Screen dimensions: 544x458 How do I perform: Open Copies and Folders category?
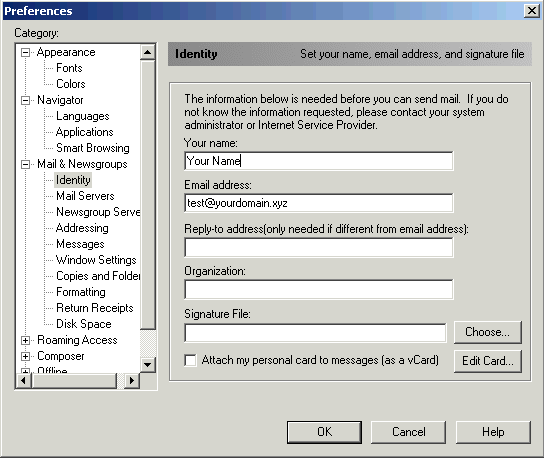(x=98, y=276)
